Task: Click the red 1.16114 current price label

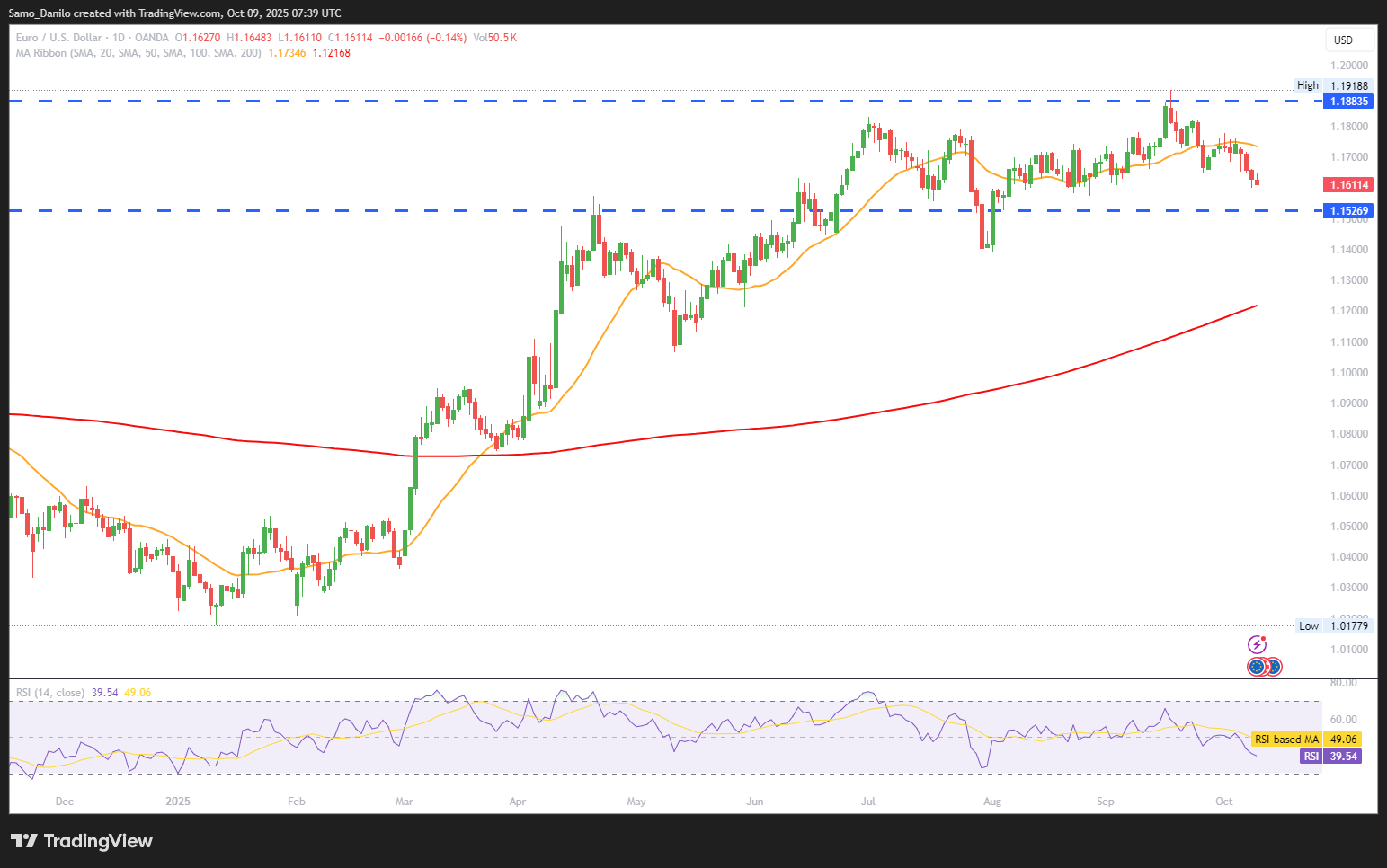Action: click(x=1349, y=185)
